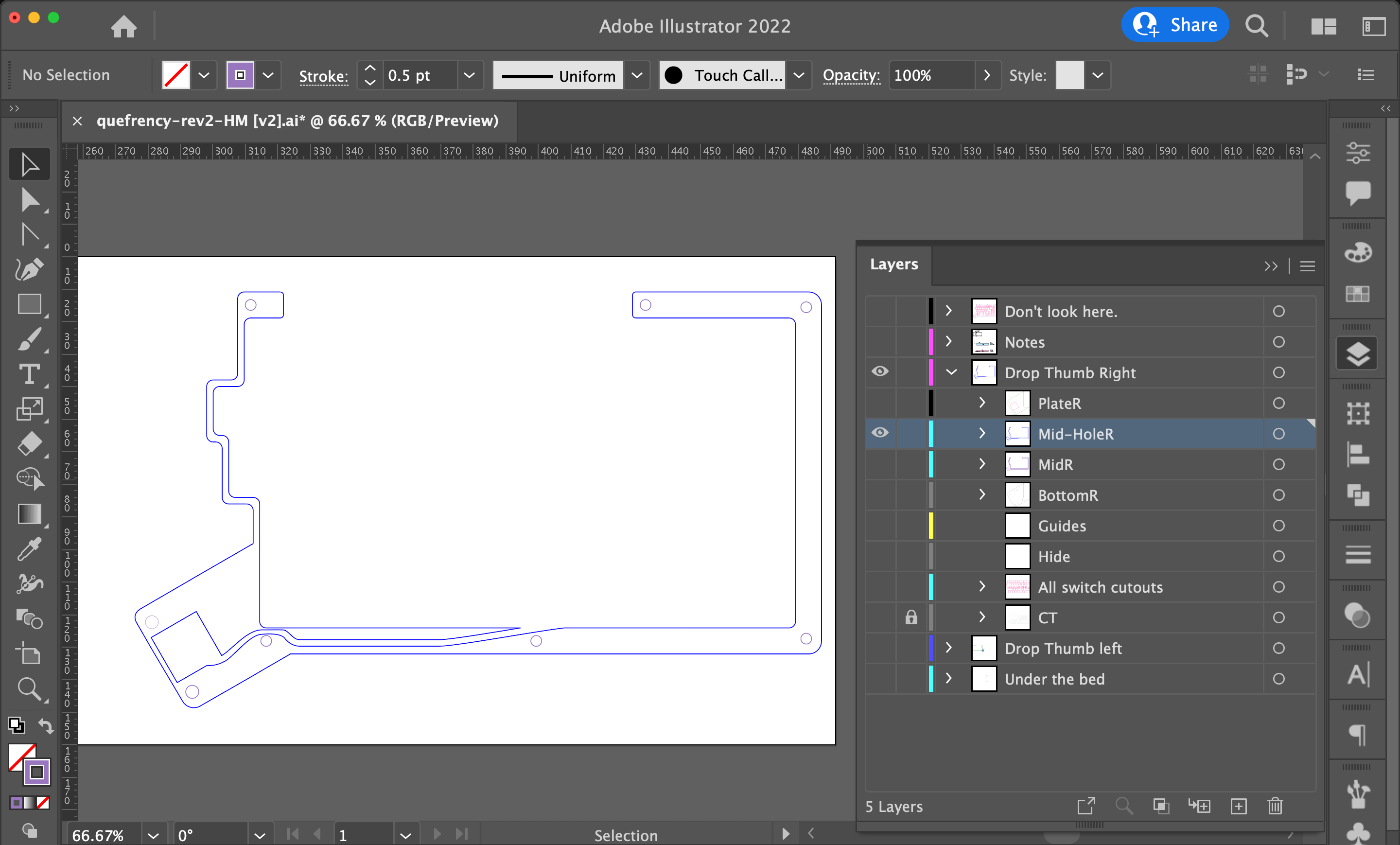Select the Selection tool
This screenshot has height=845, width=1400.
29,164
